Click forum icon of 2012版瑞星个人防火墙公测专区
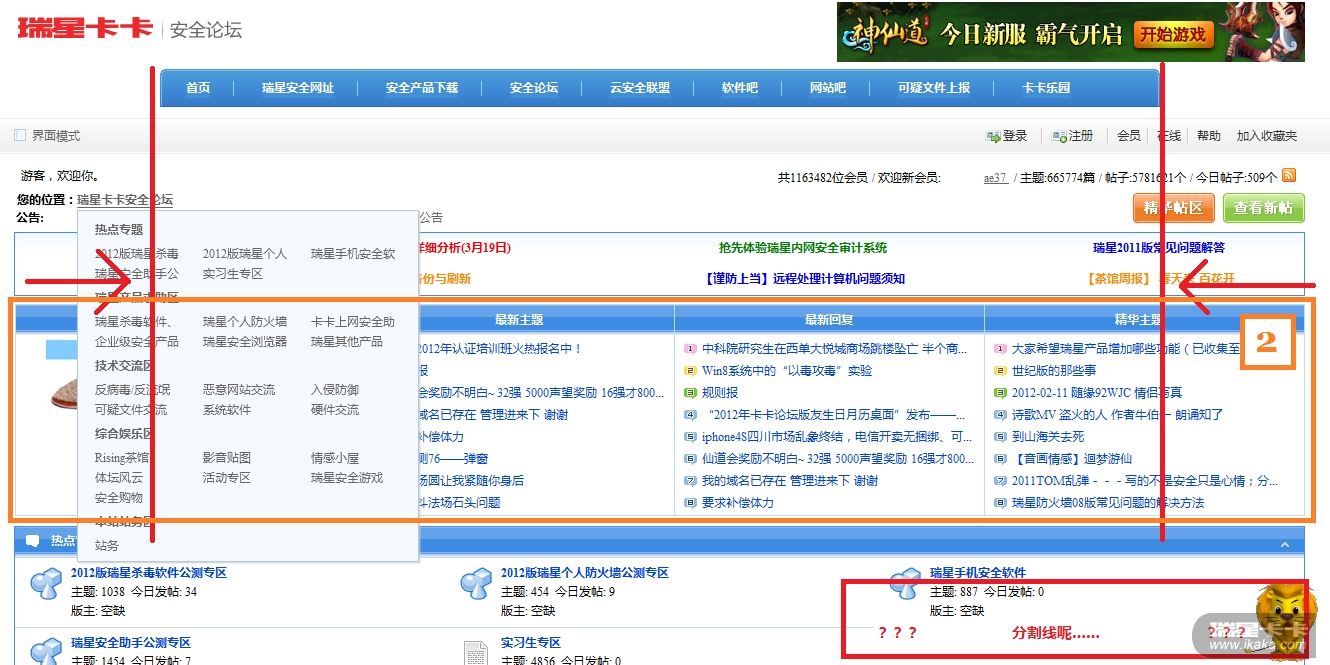The width and height of the screenshot is (1330, 665). click(475, 584)
